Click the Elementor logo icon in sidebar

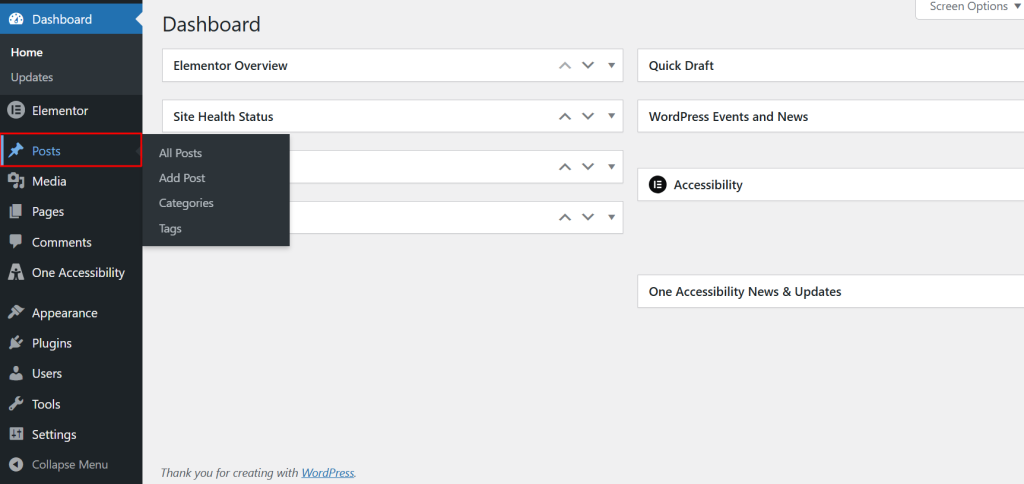16,110
